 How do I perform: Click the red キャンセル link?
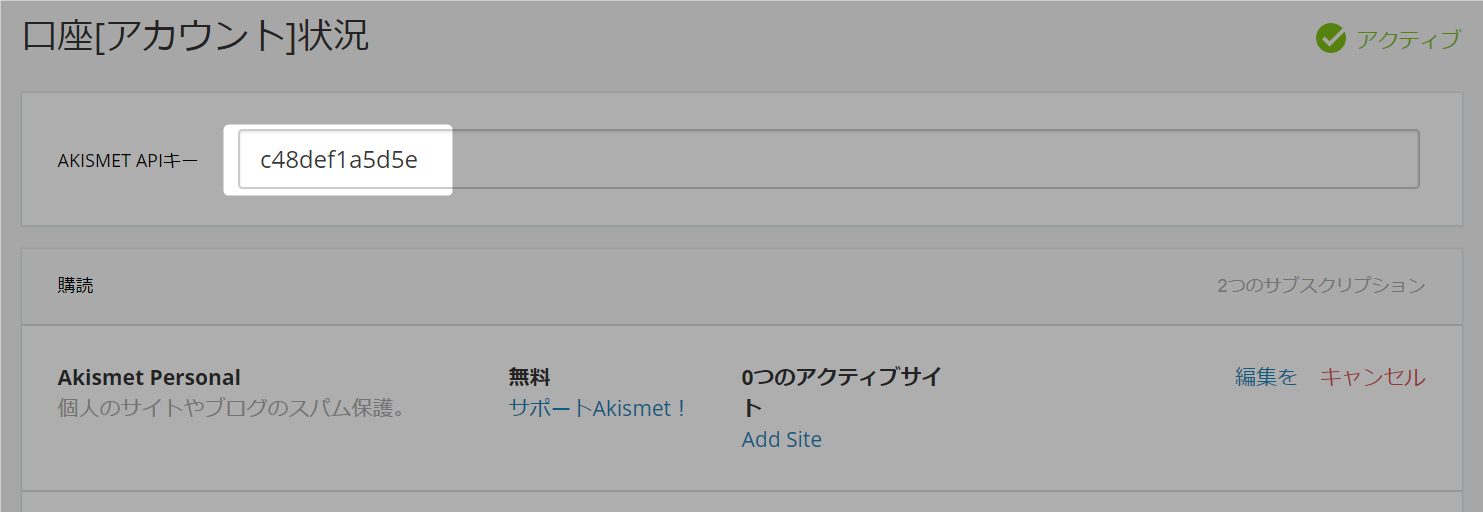pos(1373,377)
